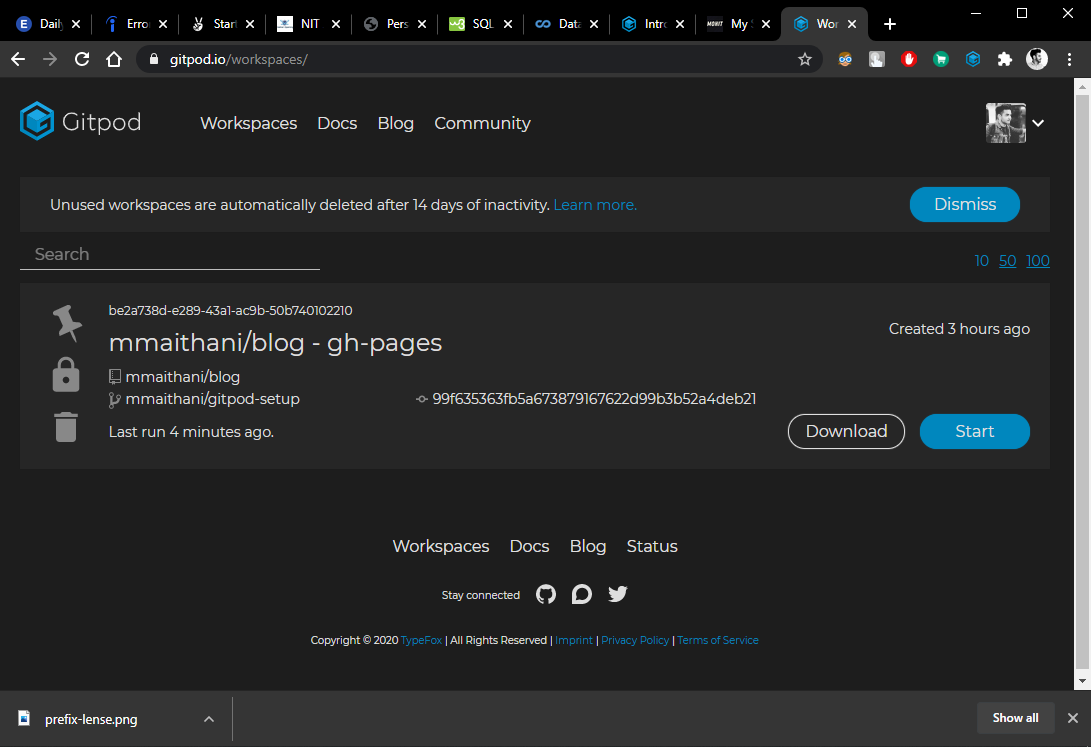1091x747 pixels.
Task: Open Community in the header navigation
Action: point(482,123)
